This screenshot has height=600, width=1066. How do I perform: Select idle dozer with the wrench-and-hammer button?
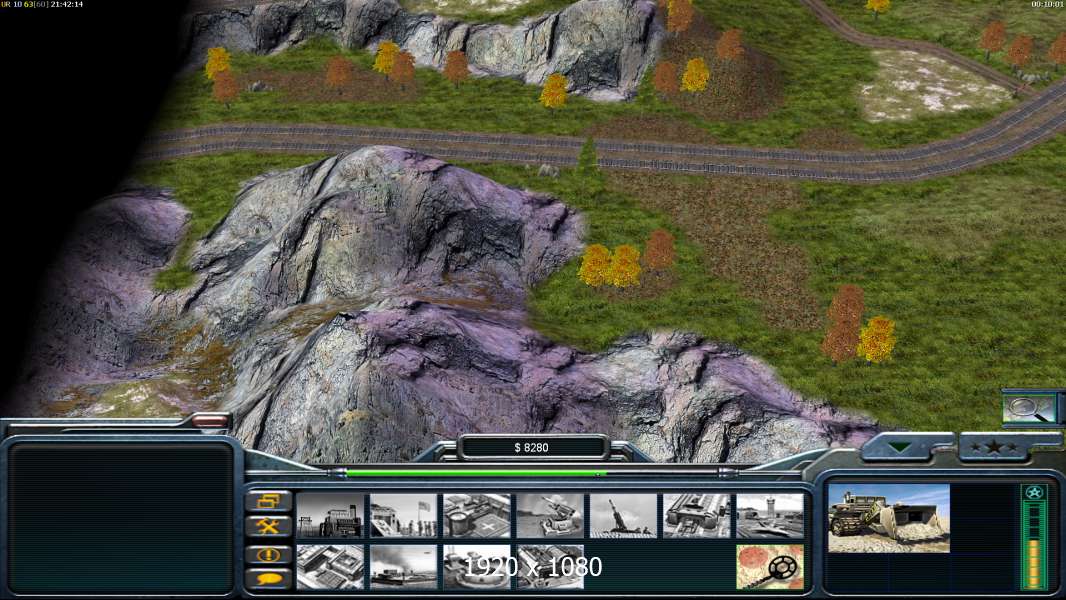[x=269, y=526]
